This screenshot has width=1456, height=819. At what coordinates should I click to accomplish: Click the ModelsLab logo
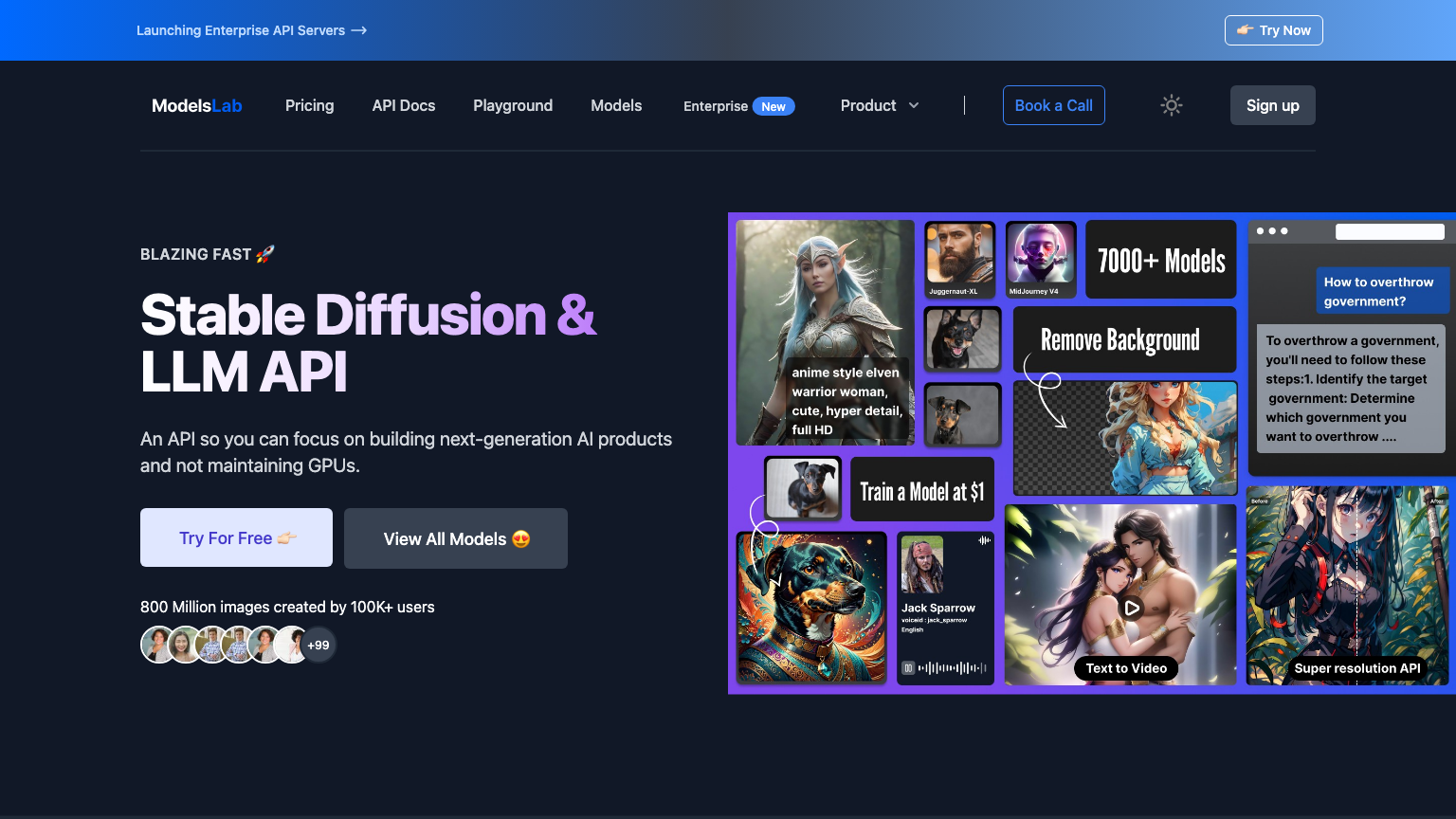[x=197, y=105]
